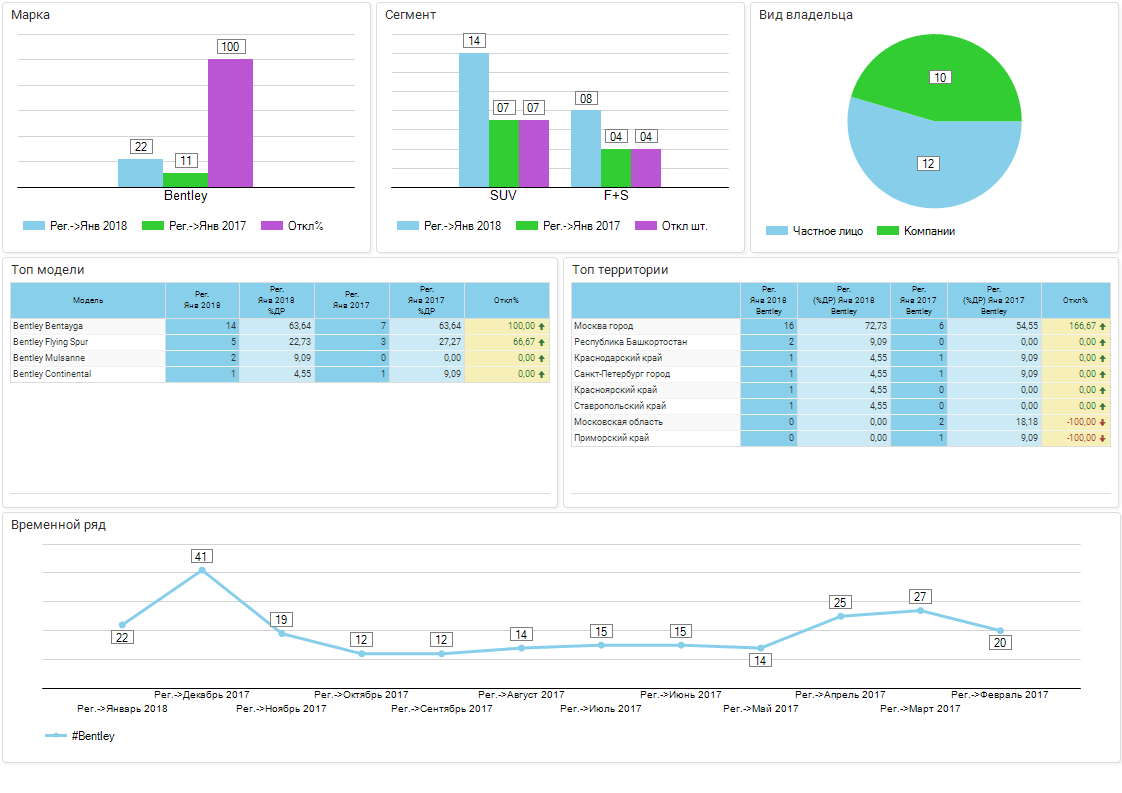Click the line point labeled 20
The image size is (1122, 793).
coord(1000,631)
